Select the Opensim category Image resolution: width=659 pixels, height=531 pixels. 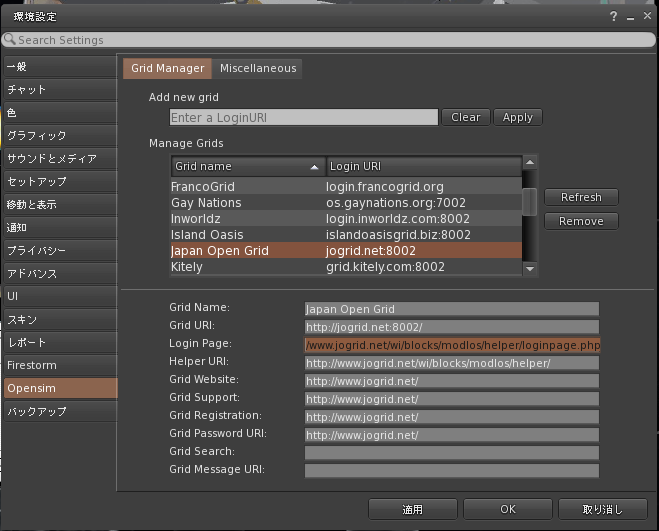(x=61, y=388)
